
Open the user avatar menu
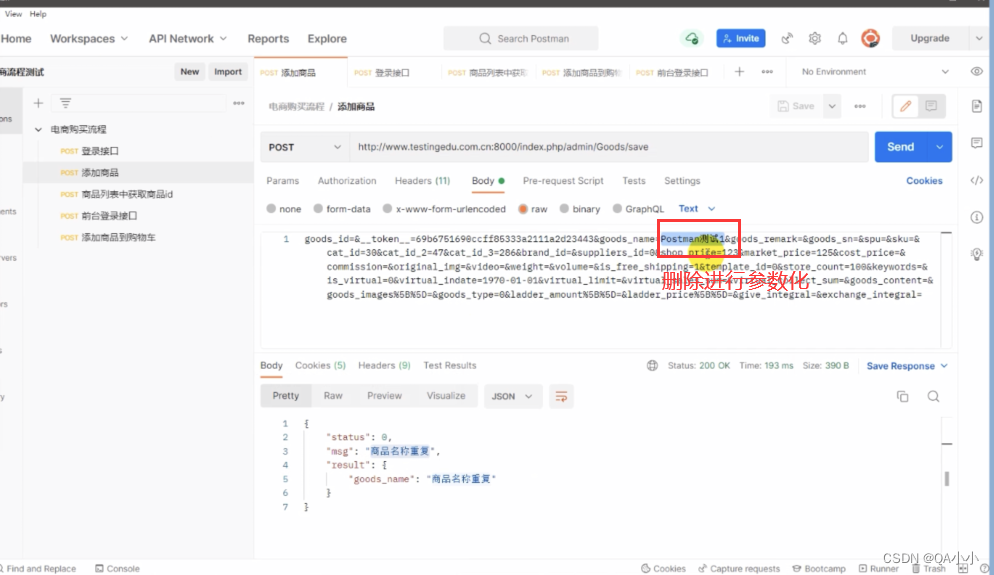click(x=870, y=39)
